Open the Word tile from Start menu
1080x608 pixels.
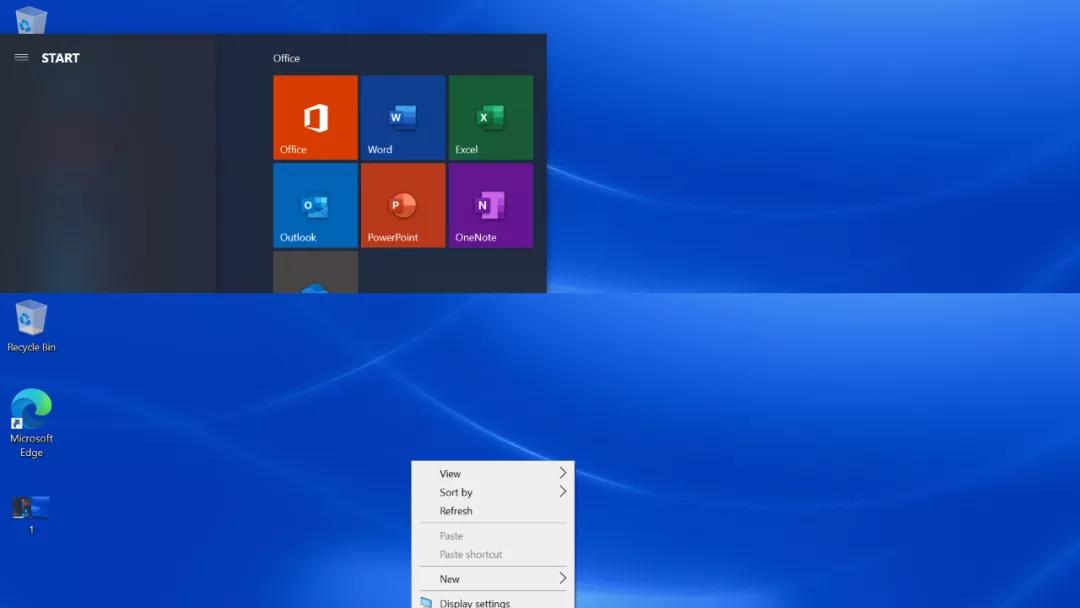tap(402, 116)
